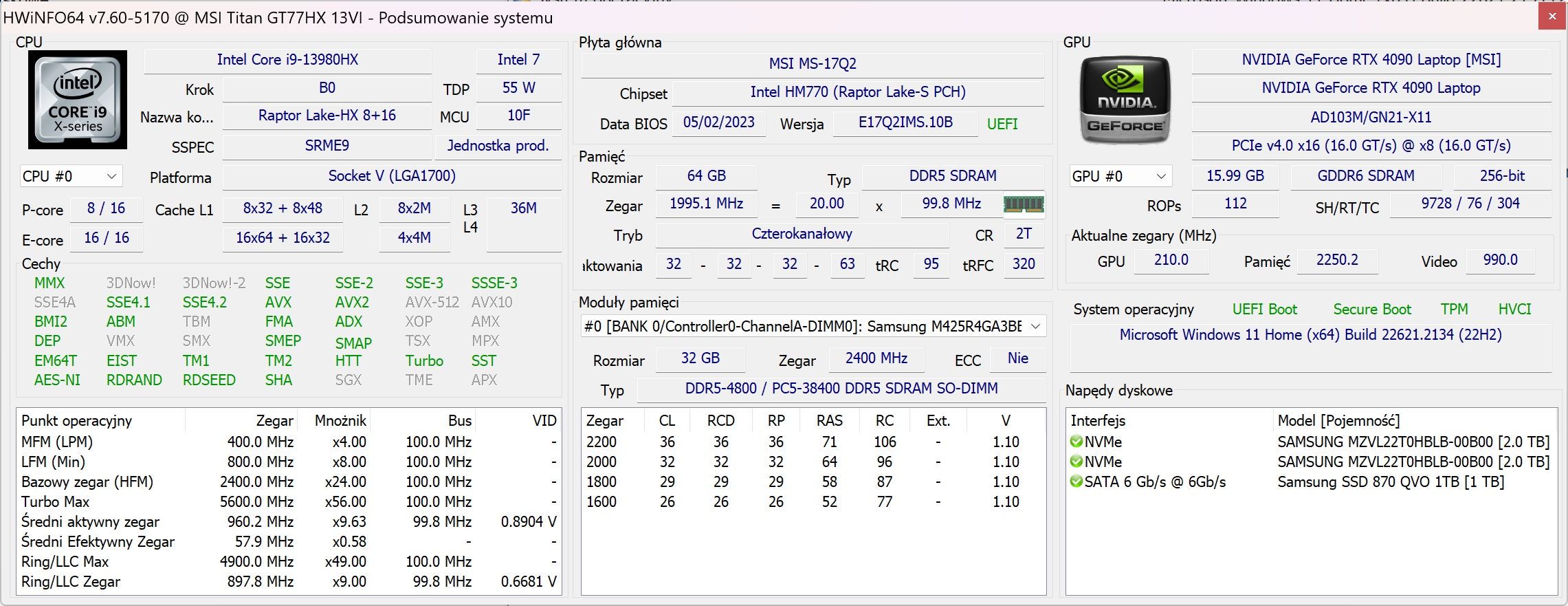Open the CPU #0 selector dropdown
Screen dimensions: 1568x606
[x=71, y=176]
